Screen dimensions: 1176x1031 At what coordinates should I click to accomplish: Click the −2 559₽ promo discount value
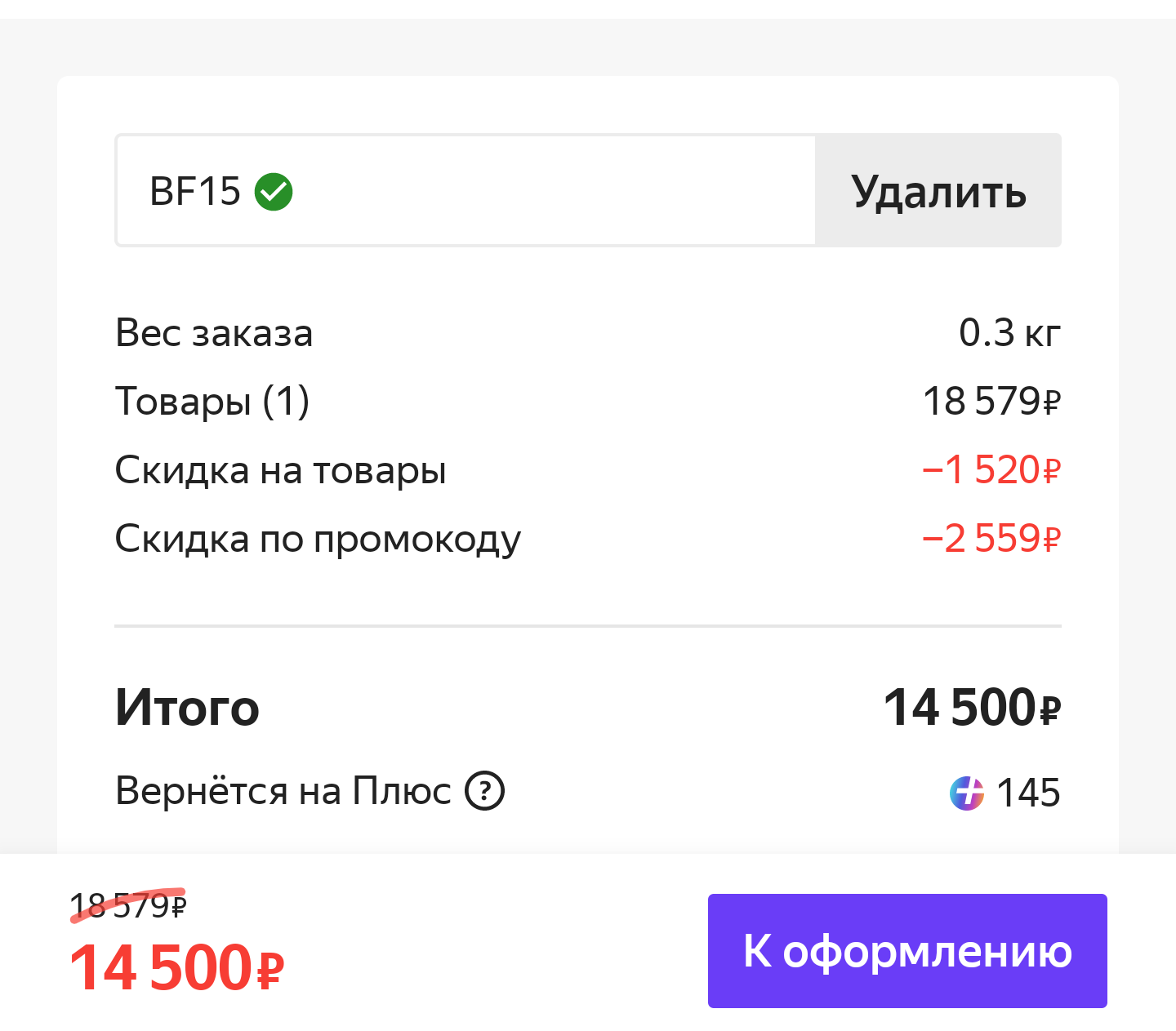991,539
